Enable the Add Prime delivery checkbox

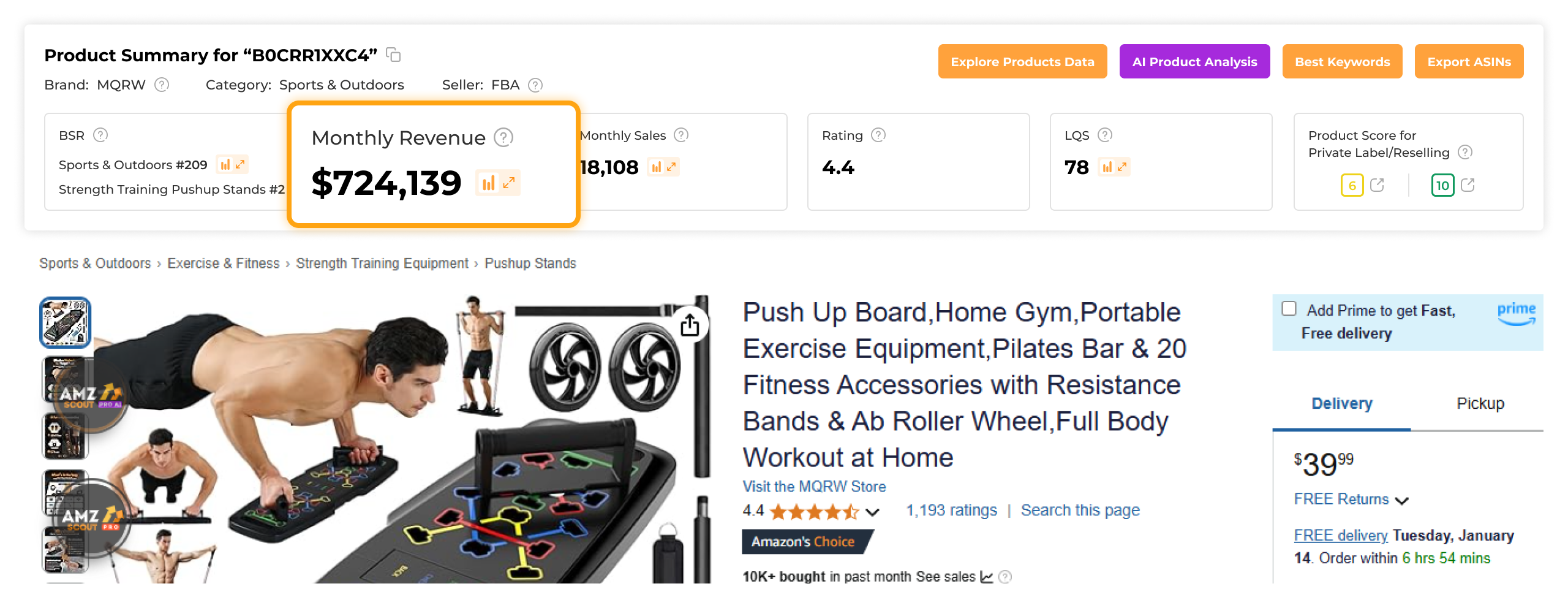pos(1290,310)
